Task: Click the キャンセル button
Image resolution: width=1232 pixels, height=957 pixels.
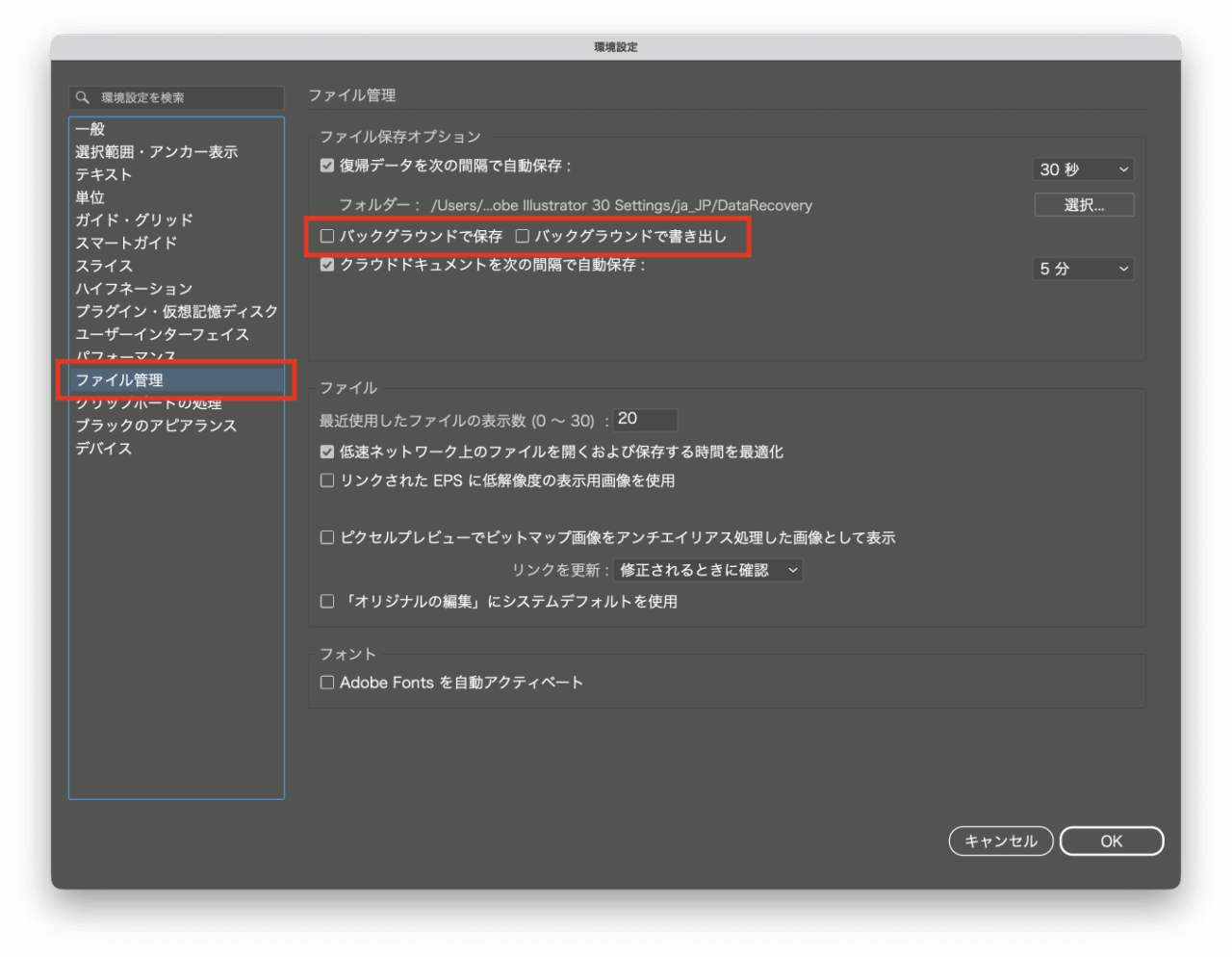Action: (1001, 841)
